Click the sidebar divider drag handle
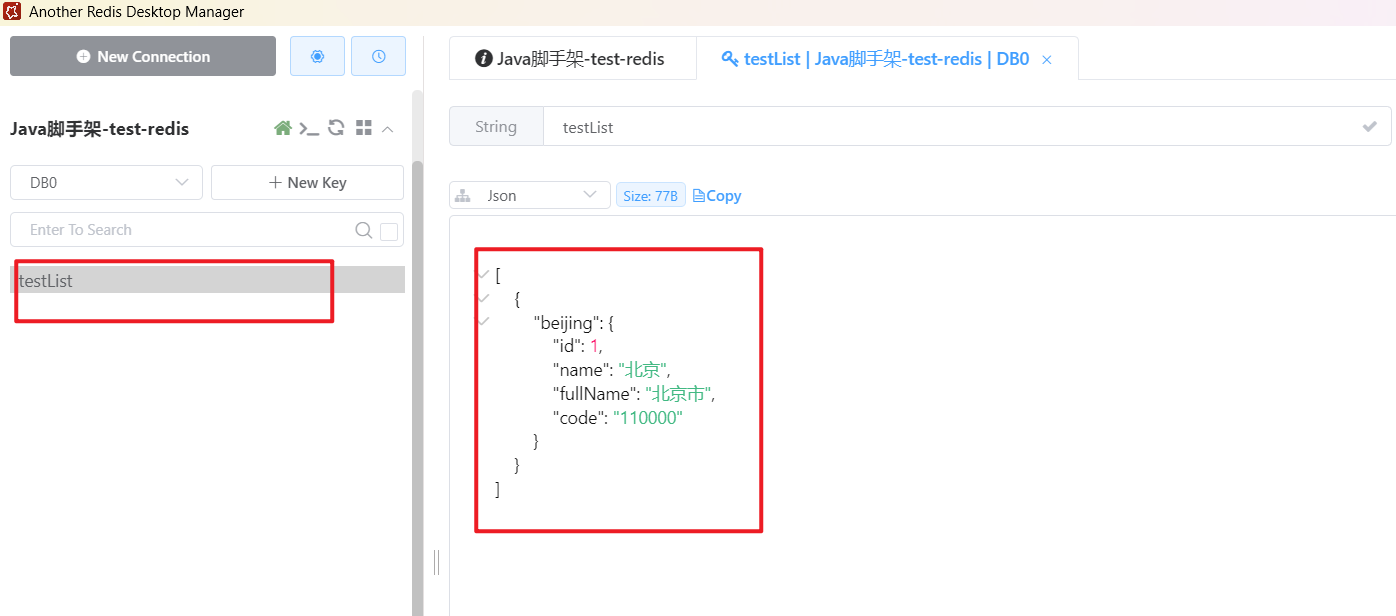 [x=436, y=562]
